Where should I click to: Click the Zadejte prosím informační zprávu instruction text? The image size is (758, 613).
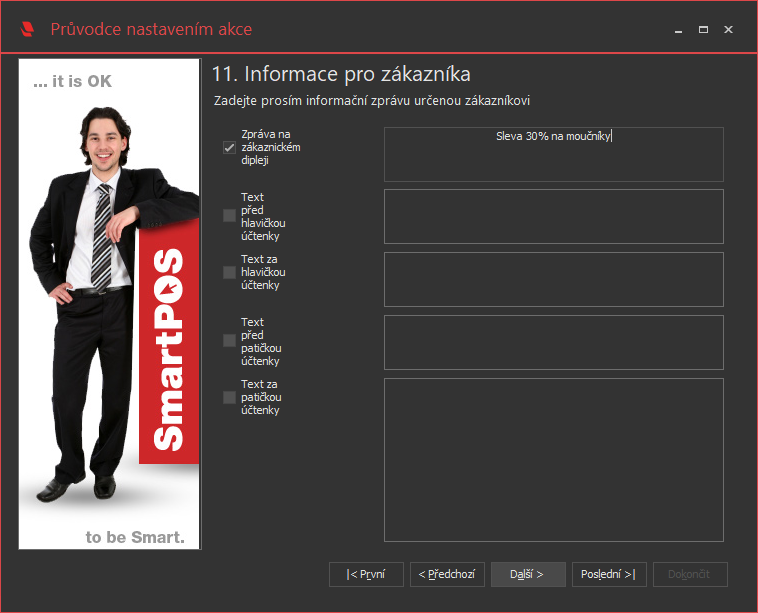pyautogui.click(x=372, y=101)
